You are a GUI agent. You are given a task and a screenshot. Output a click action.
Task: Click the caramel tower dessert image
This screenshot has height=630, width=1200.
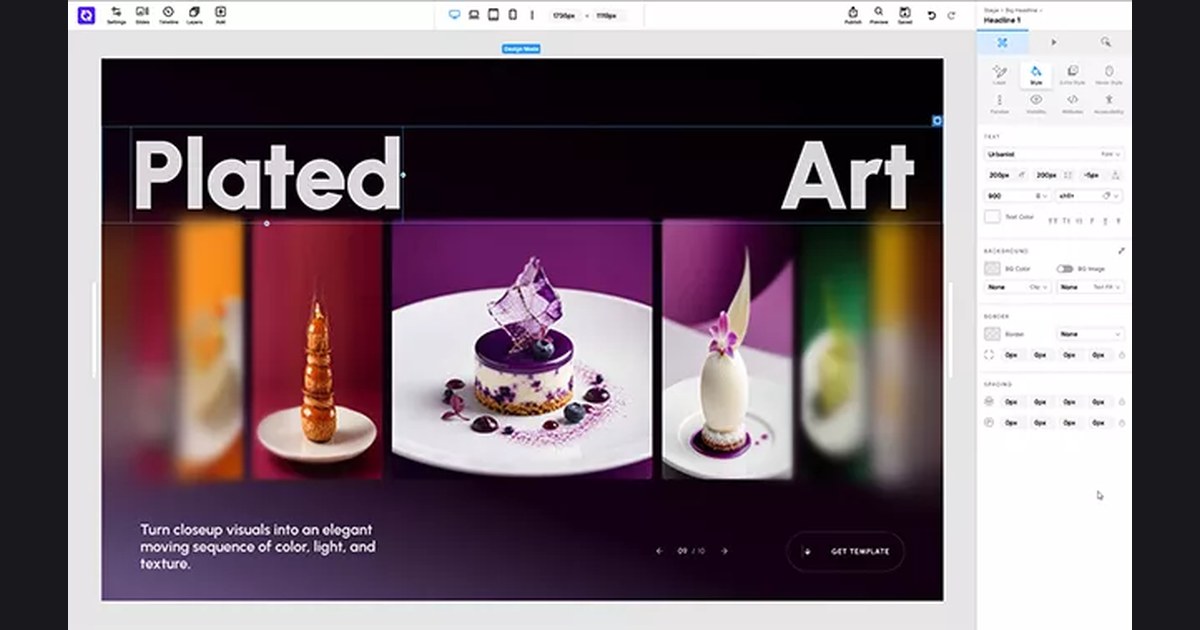317,350
